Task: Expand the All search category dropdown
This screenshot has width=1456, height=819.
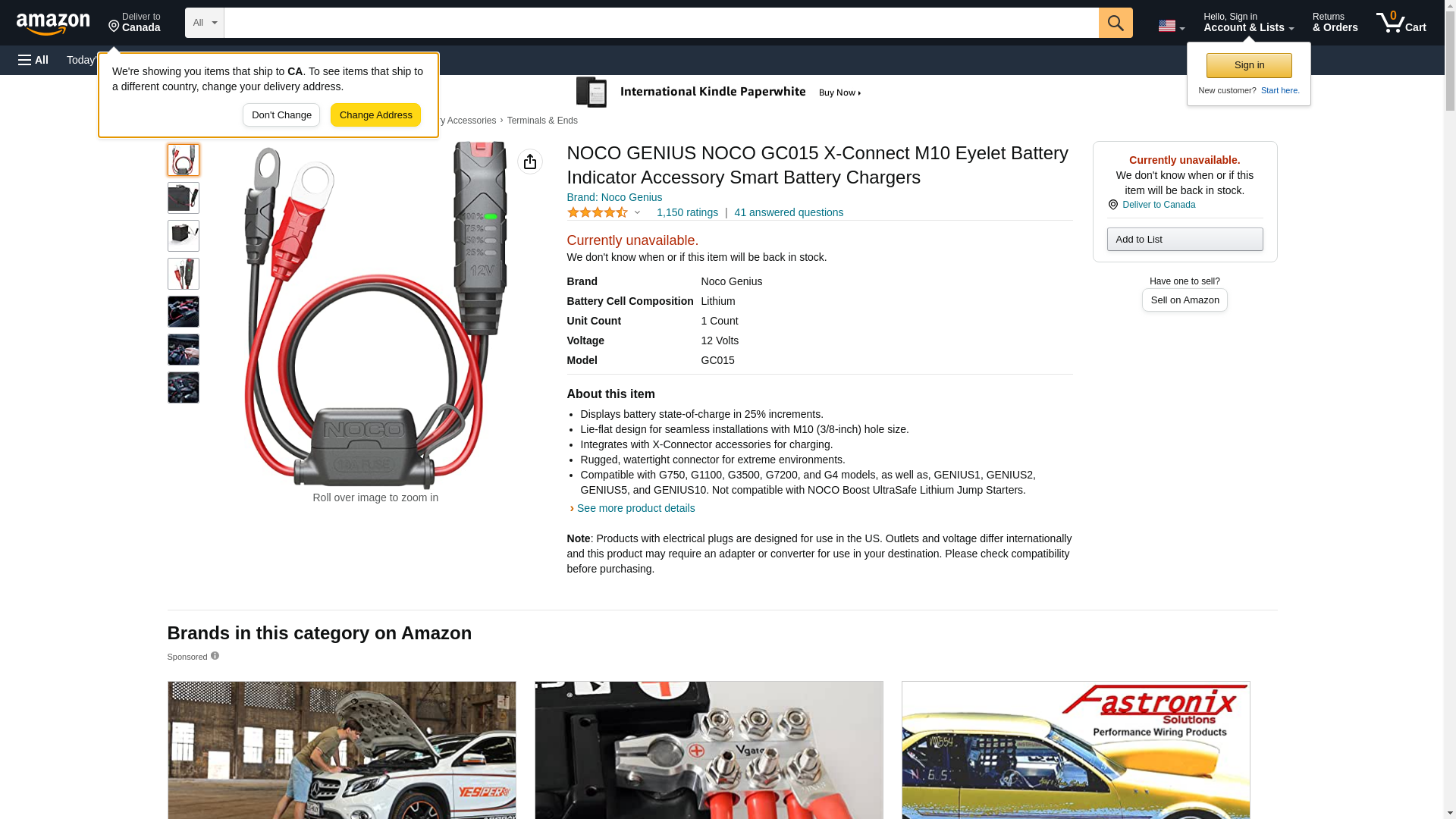Action: 204,23
